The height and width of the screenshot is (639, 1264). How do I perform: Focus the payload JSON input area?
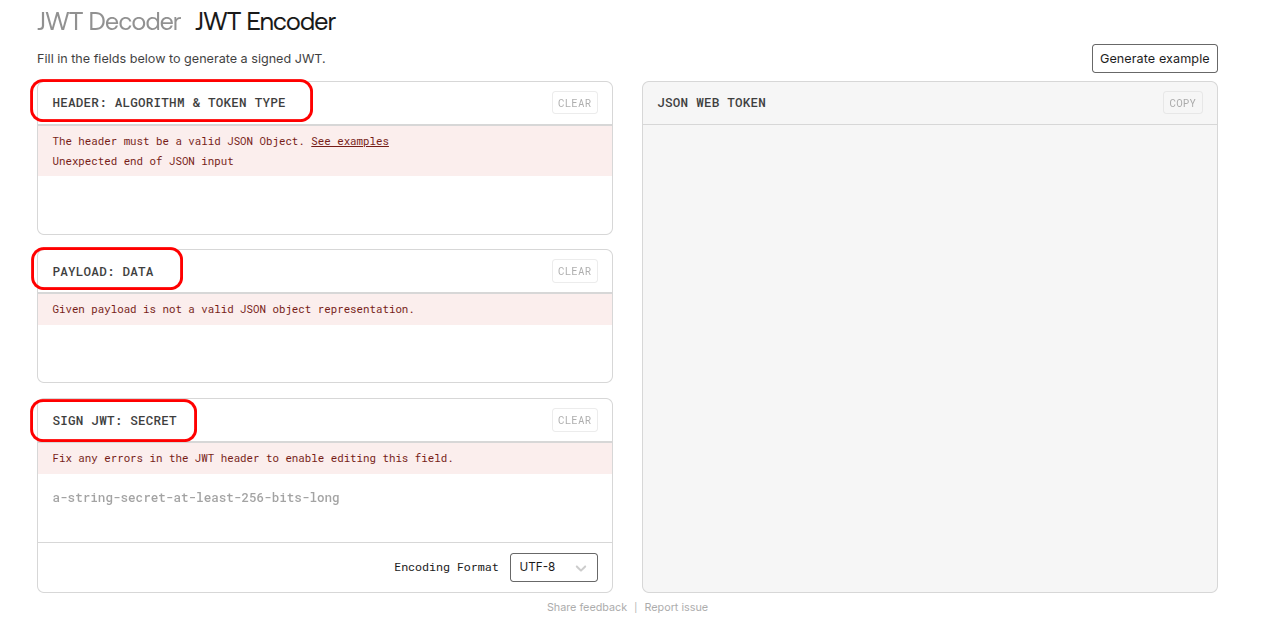(324, 352)
